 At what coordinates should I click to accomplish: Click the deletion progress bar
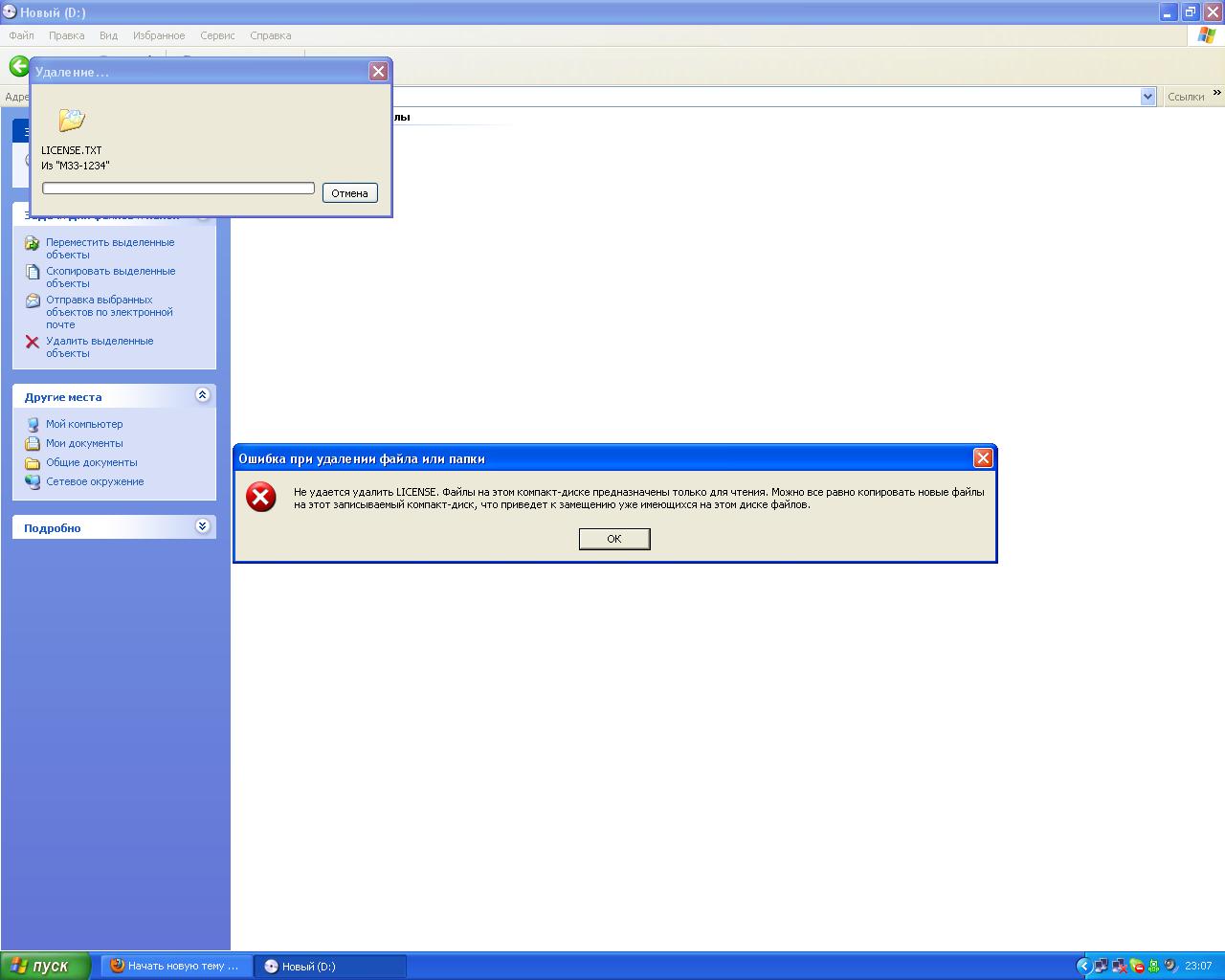(178, 189)
